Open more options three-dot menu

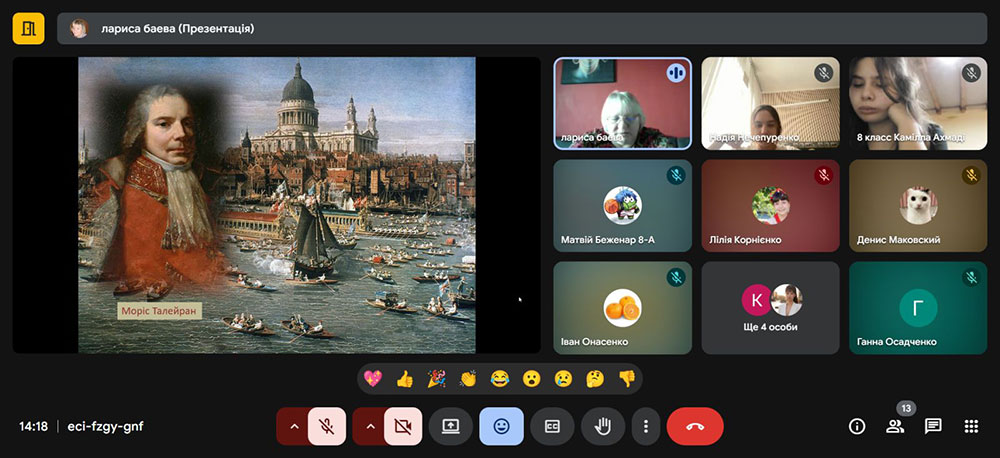[x=646, y=426]
